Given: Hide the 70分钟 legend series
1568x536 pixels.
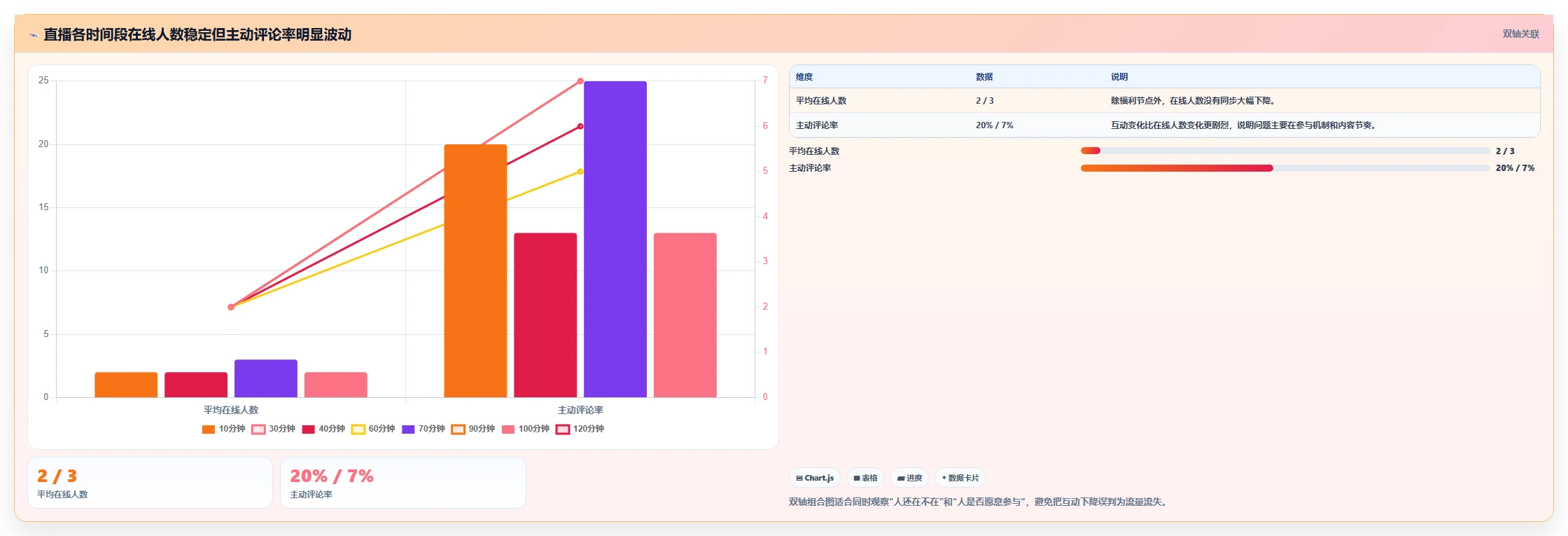Looking at the screenshot, I should pyautogui.click(x=423, y=429).
